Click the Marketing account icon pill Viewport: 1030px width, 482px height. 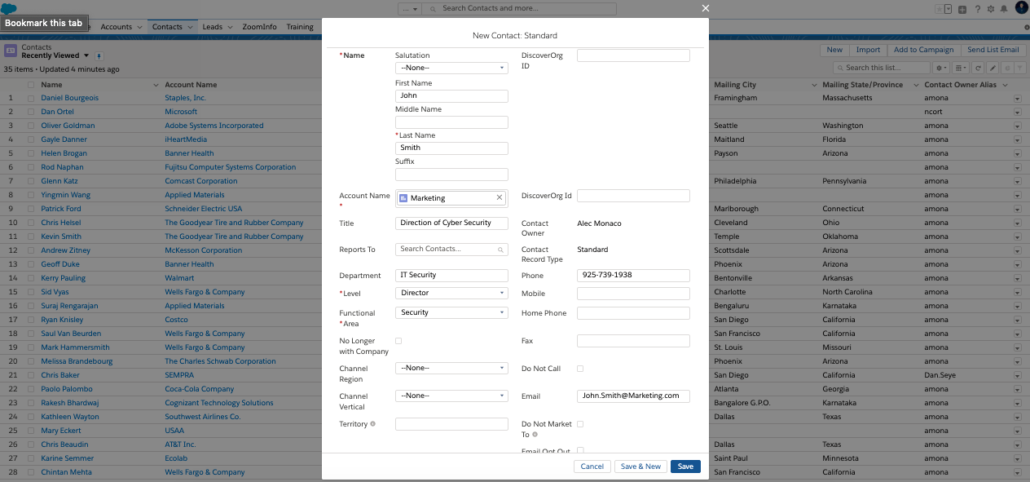tap(403, 198)
